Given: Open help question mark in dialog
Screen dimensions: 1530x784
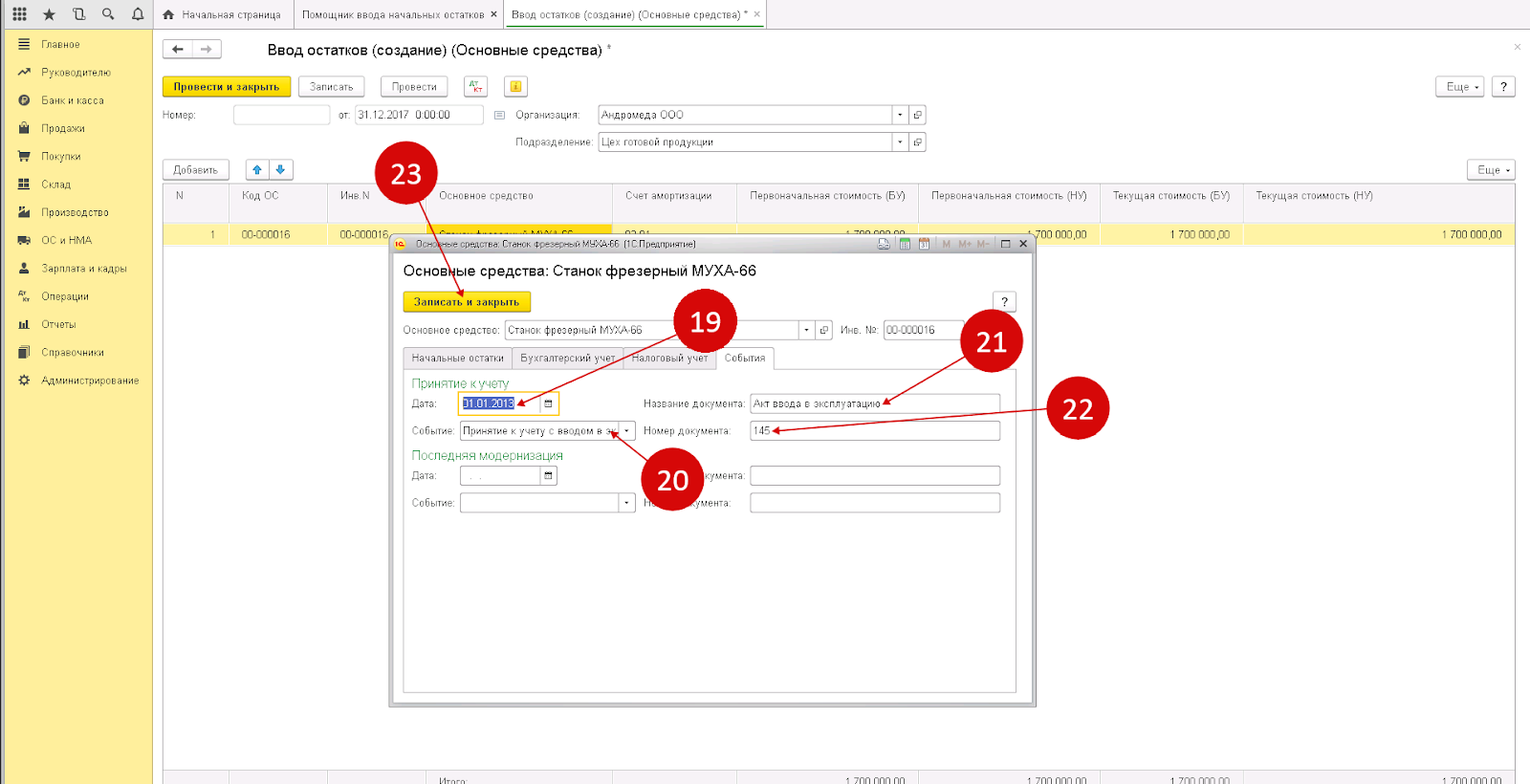Looking at the screenshot, I should click(x=1004, y=301).
